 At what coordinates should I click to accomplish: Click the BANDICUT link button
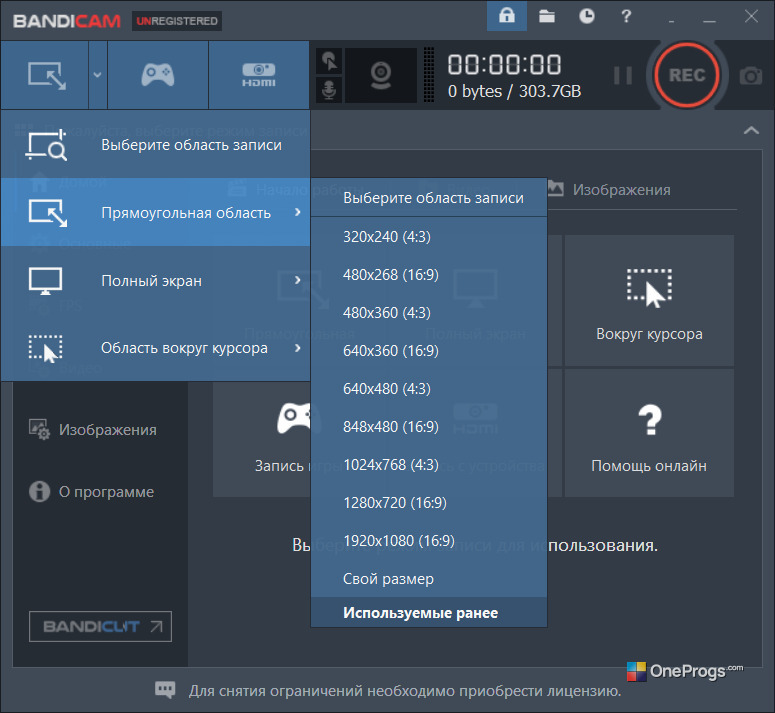pos(100,627)
